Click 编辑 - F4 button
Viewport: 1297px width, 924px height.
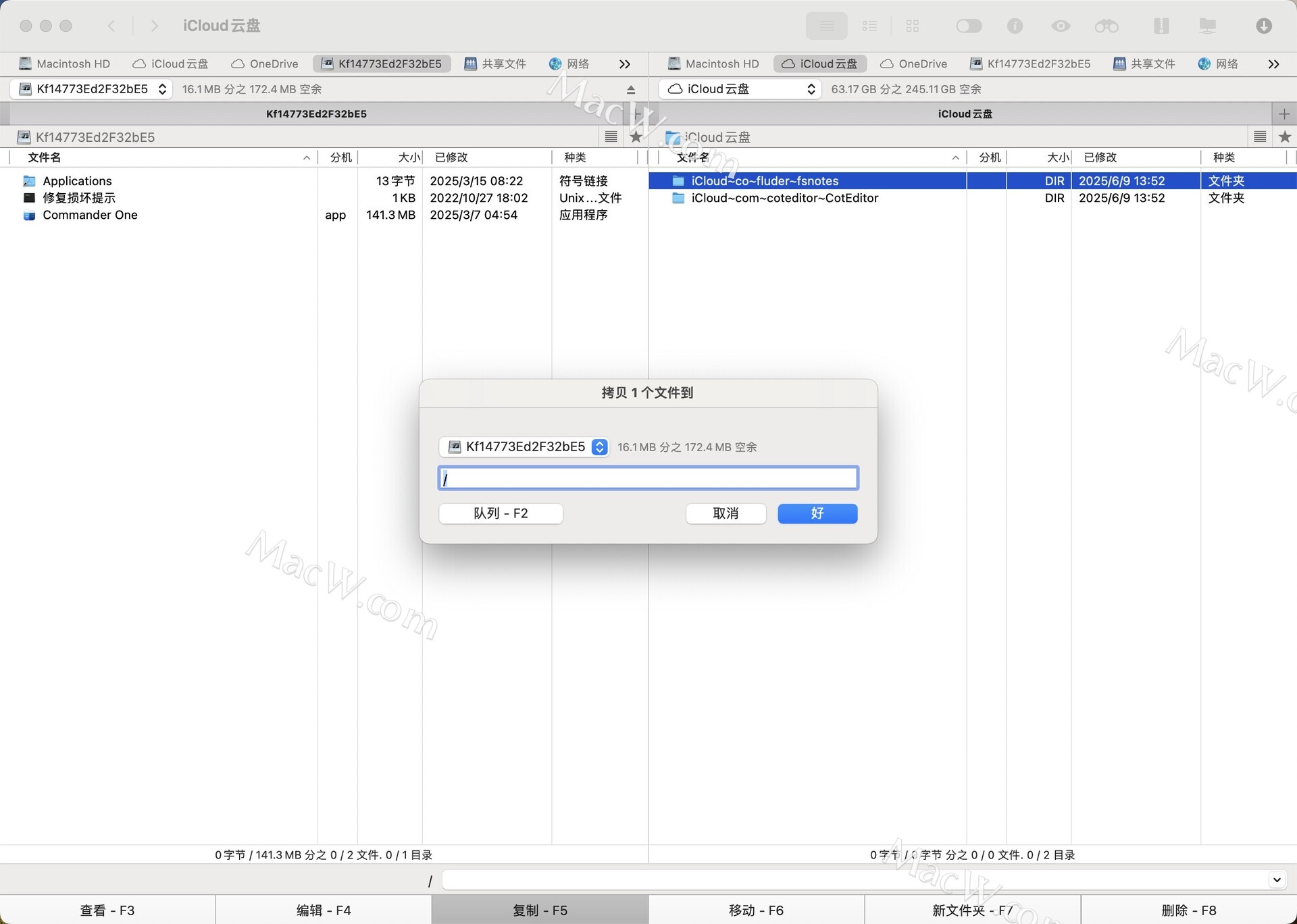(324, 910)
